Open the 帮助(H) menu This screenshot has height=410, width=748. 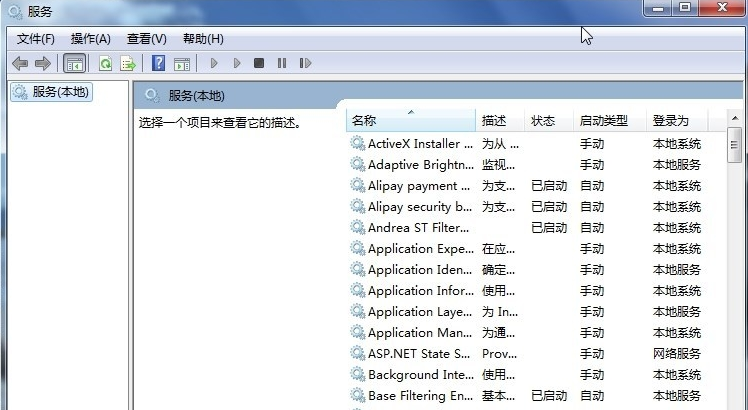(203, 39)
